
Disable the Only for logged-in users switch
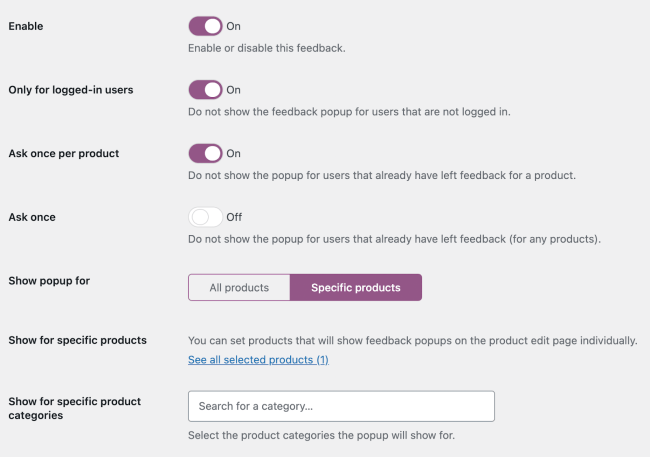pos(205,90)
